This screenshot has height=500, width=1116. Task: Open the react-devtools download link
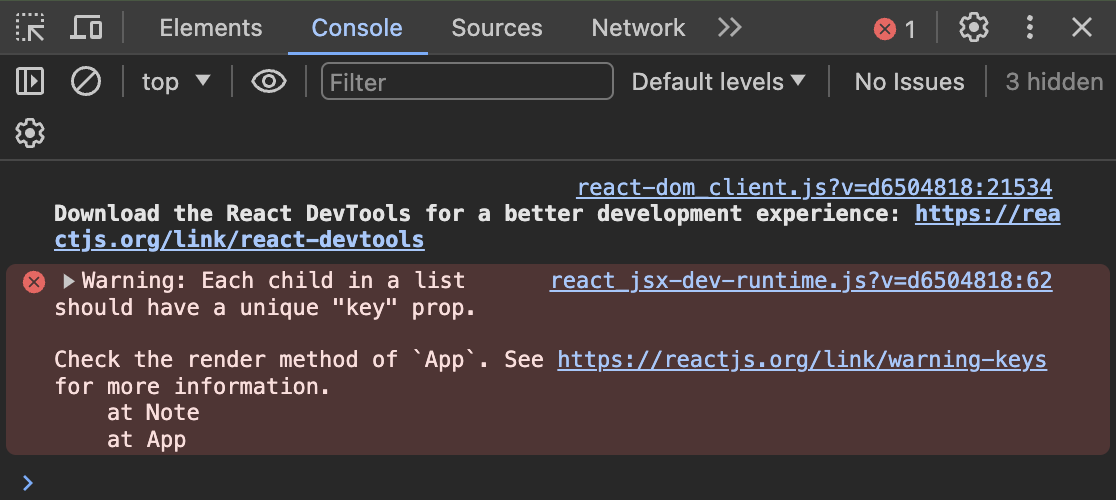coord(238,240)
